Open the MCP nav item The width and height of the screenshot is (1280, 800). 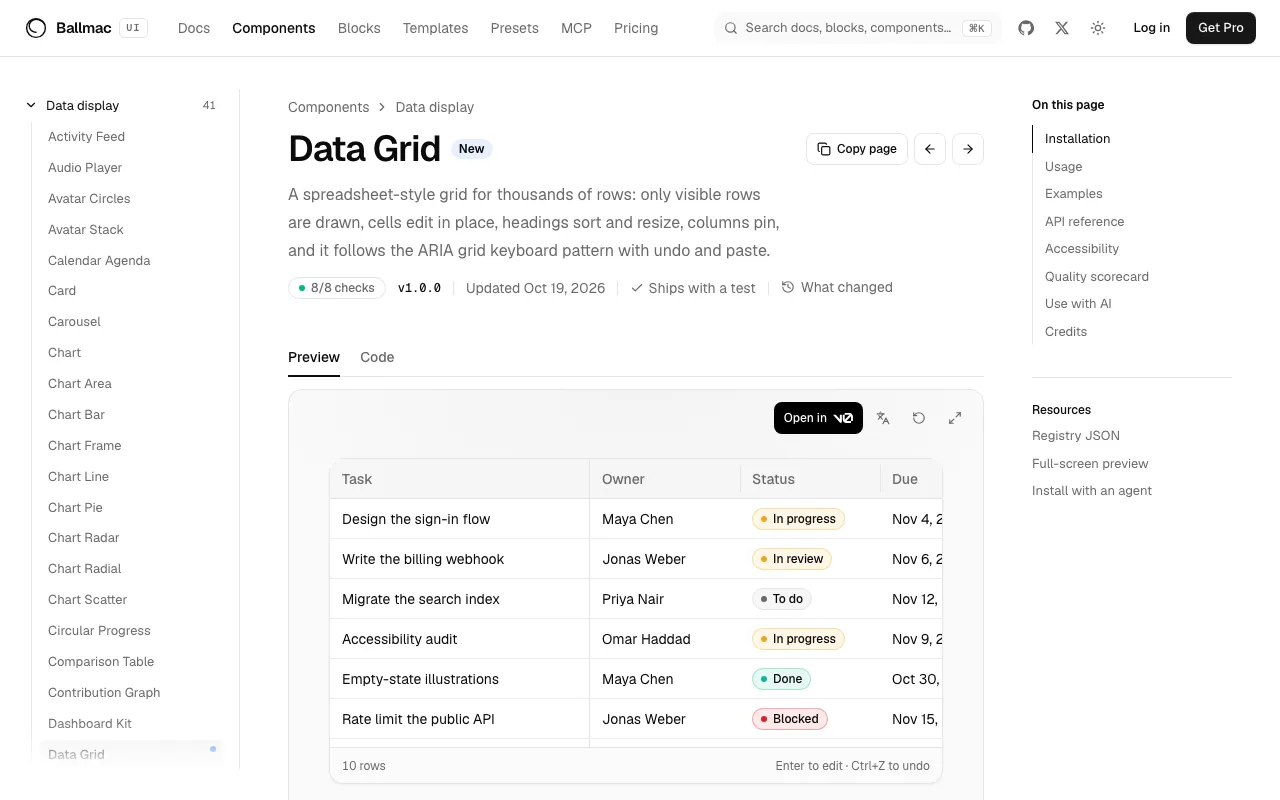576,28
